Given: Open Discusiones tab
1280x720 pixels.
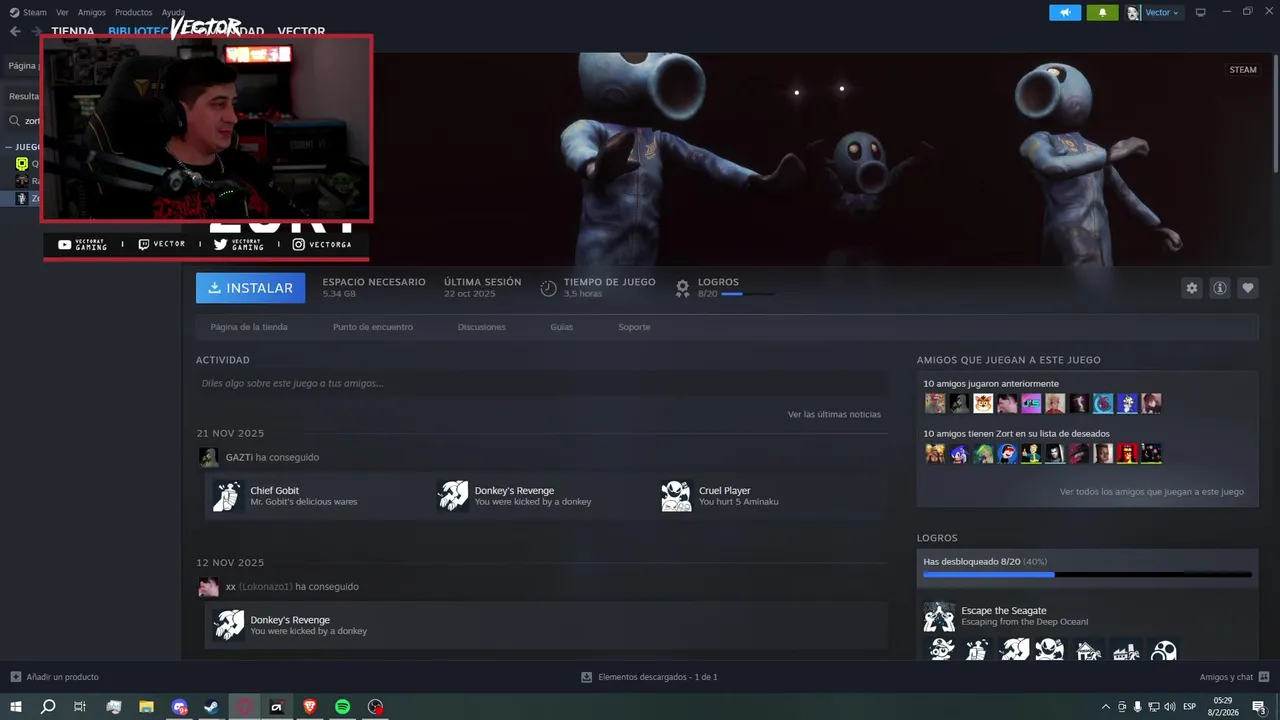Looking at the screenshot, I should (x=482, y=327).
